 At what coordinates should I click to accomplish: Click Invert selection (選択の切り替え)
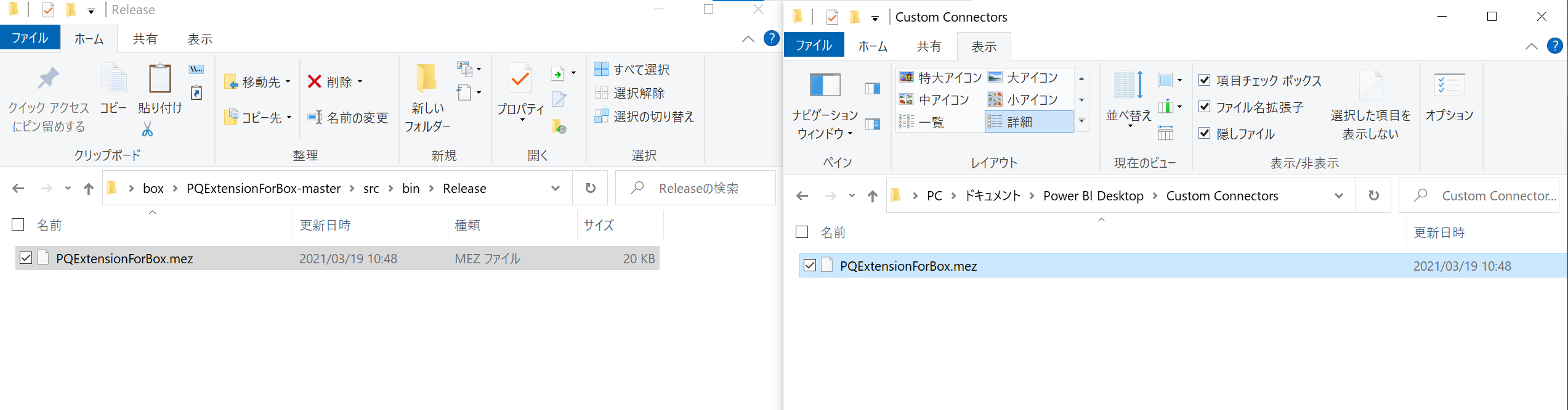[644, 116]
